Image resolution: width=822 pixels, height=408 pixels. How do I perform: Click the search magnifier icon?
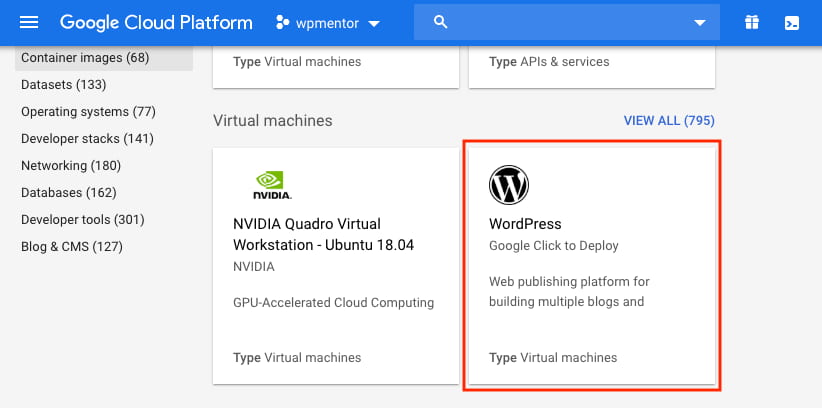[441, 22]
